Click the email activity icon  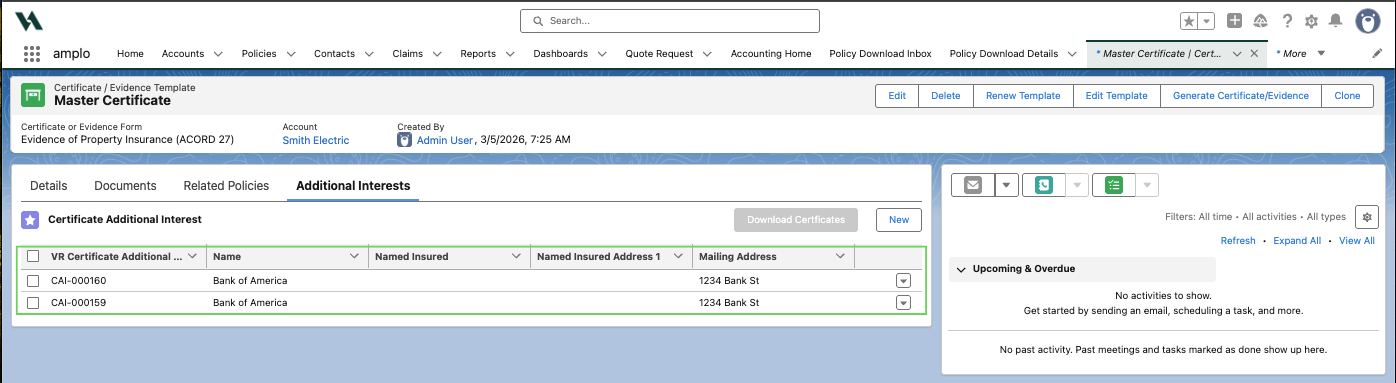pyautogui.click(x=973, y=185)
